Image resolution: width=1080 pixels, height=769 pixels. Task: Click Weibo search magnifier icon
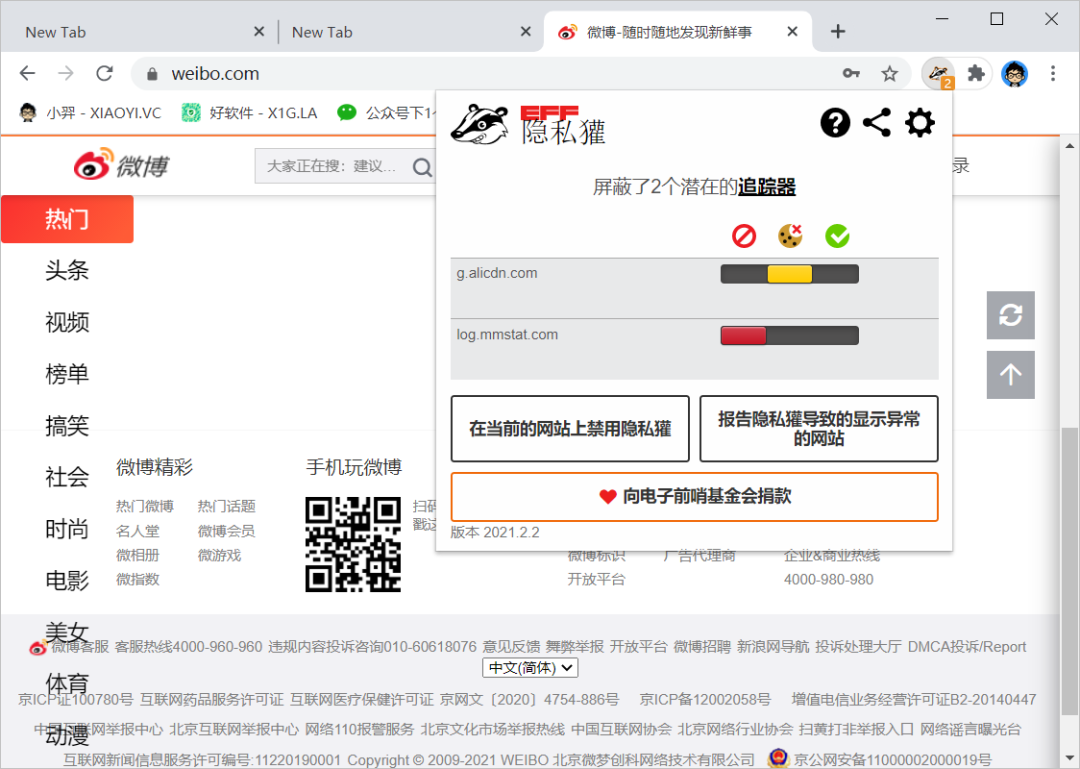pyautogui.click(x=422, y=167)
